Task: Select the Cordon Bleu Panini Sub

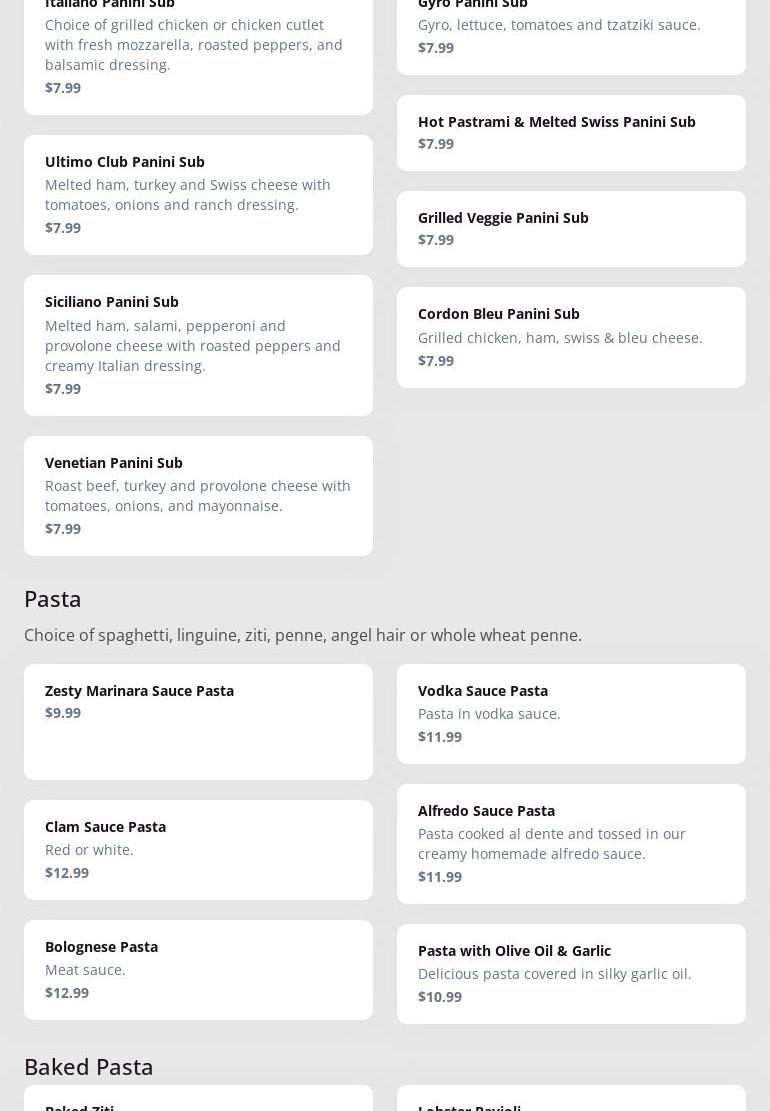Action: [570, 336]
